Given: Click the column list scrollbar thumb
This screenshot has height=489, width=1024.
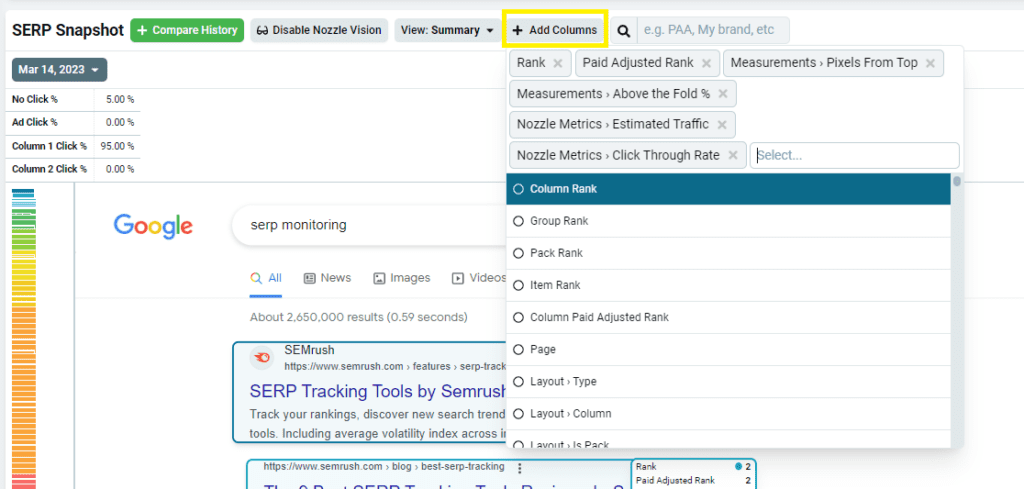Looking at the screenshot, I should point(957,181).
